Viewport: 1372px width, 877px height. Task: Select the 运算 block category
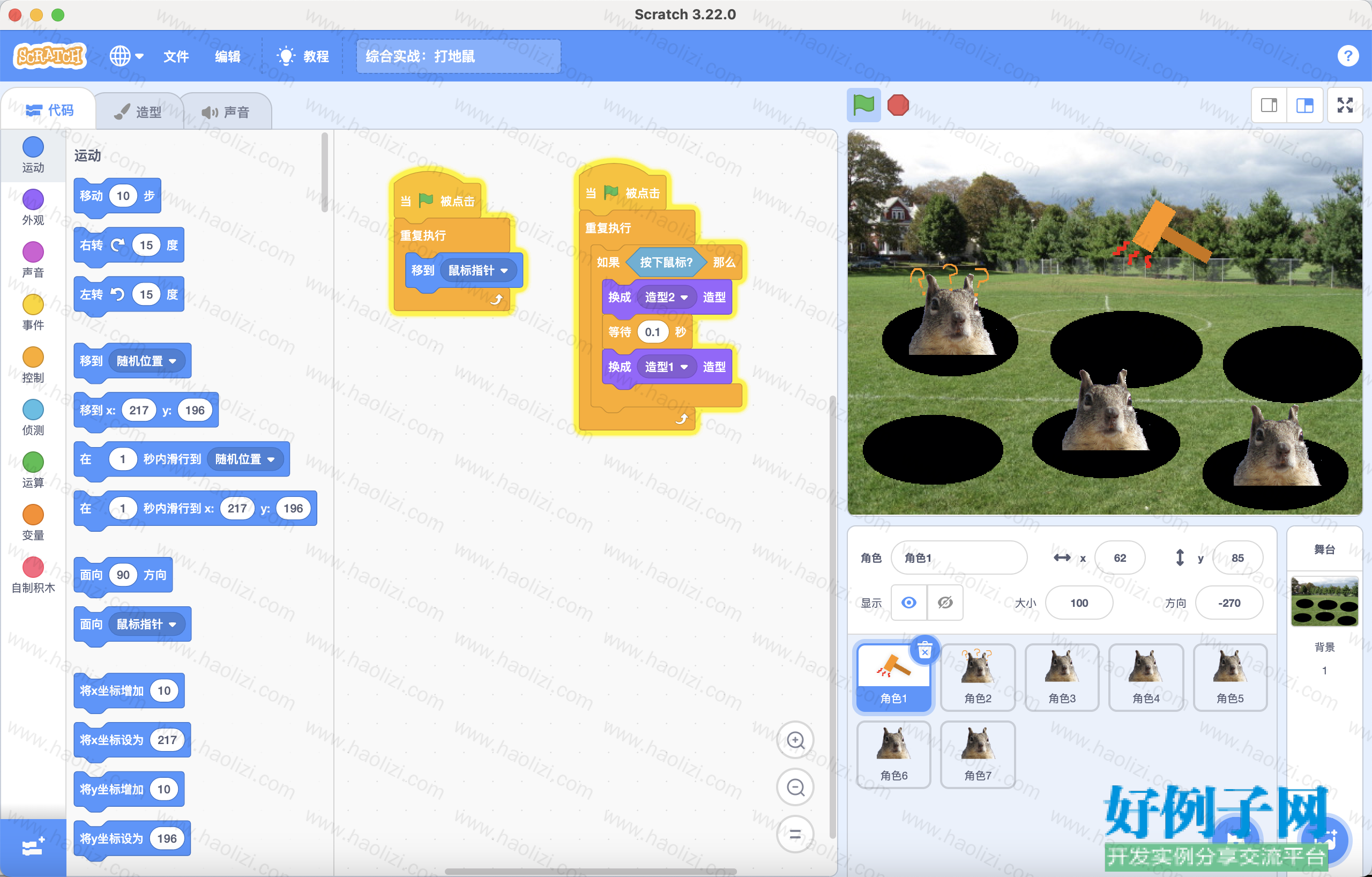pyautogui.click(x=33, y=470)
